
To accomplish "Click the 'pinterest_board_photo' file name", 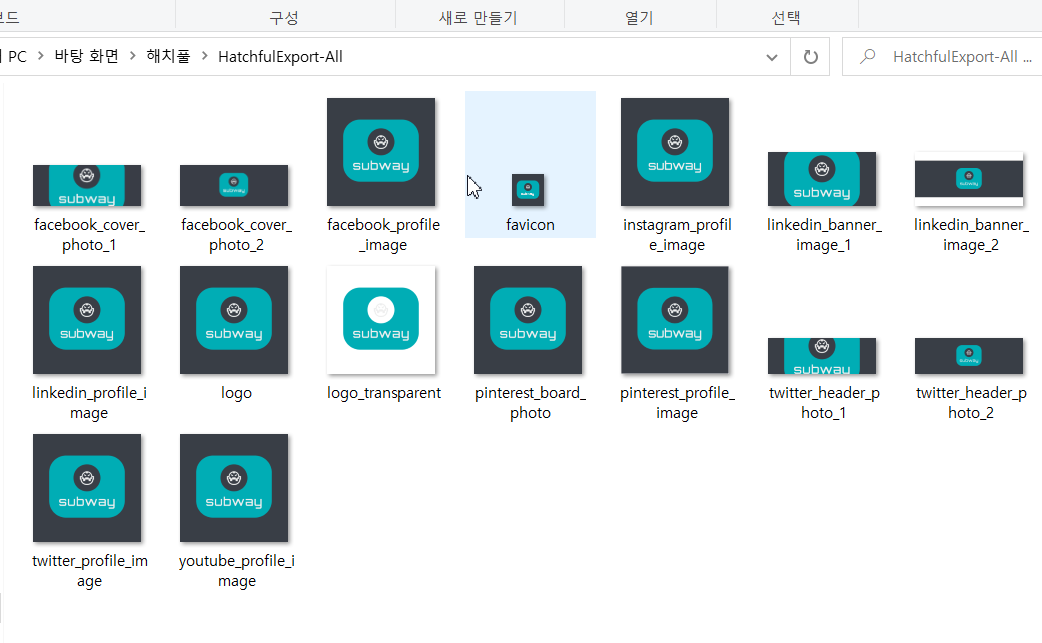I will click(530, 403).
